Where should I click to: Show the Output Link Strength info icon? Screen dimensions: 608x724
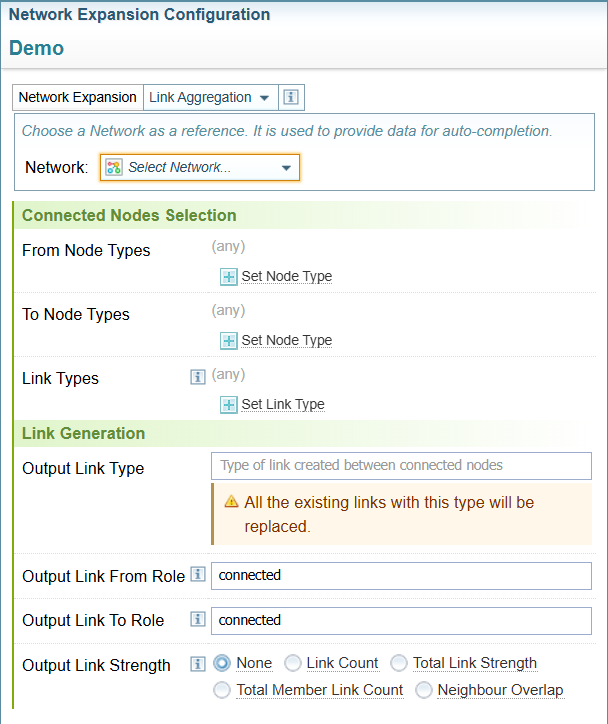(198, 663)
